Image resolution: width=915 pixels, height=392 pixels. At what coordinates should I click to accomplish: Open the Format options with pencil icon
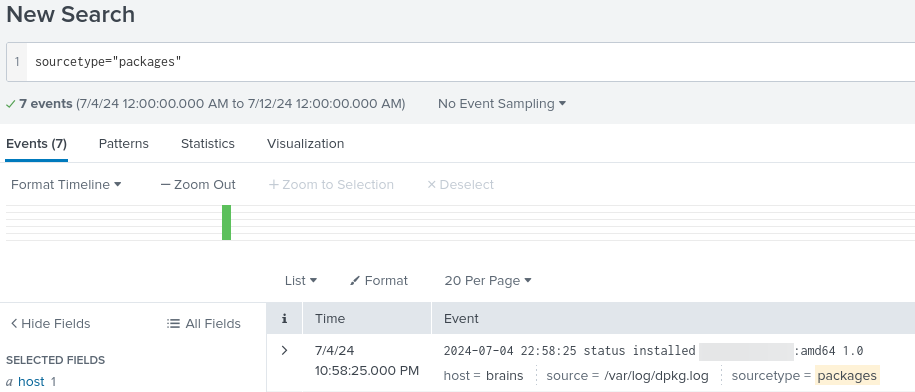click(x=379, y=281)
